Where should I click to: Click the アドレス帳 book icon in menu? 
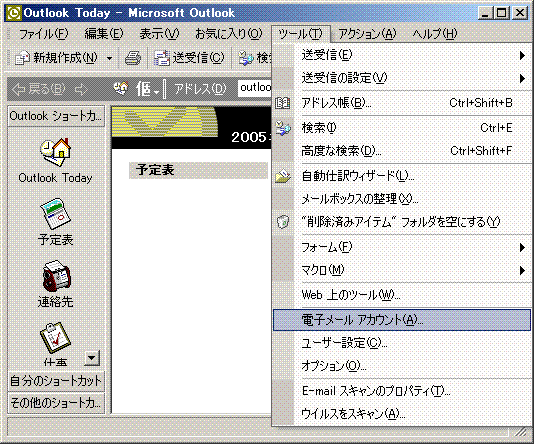(283, 103)
